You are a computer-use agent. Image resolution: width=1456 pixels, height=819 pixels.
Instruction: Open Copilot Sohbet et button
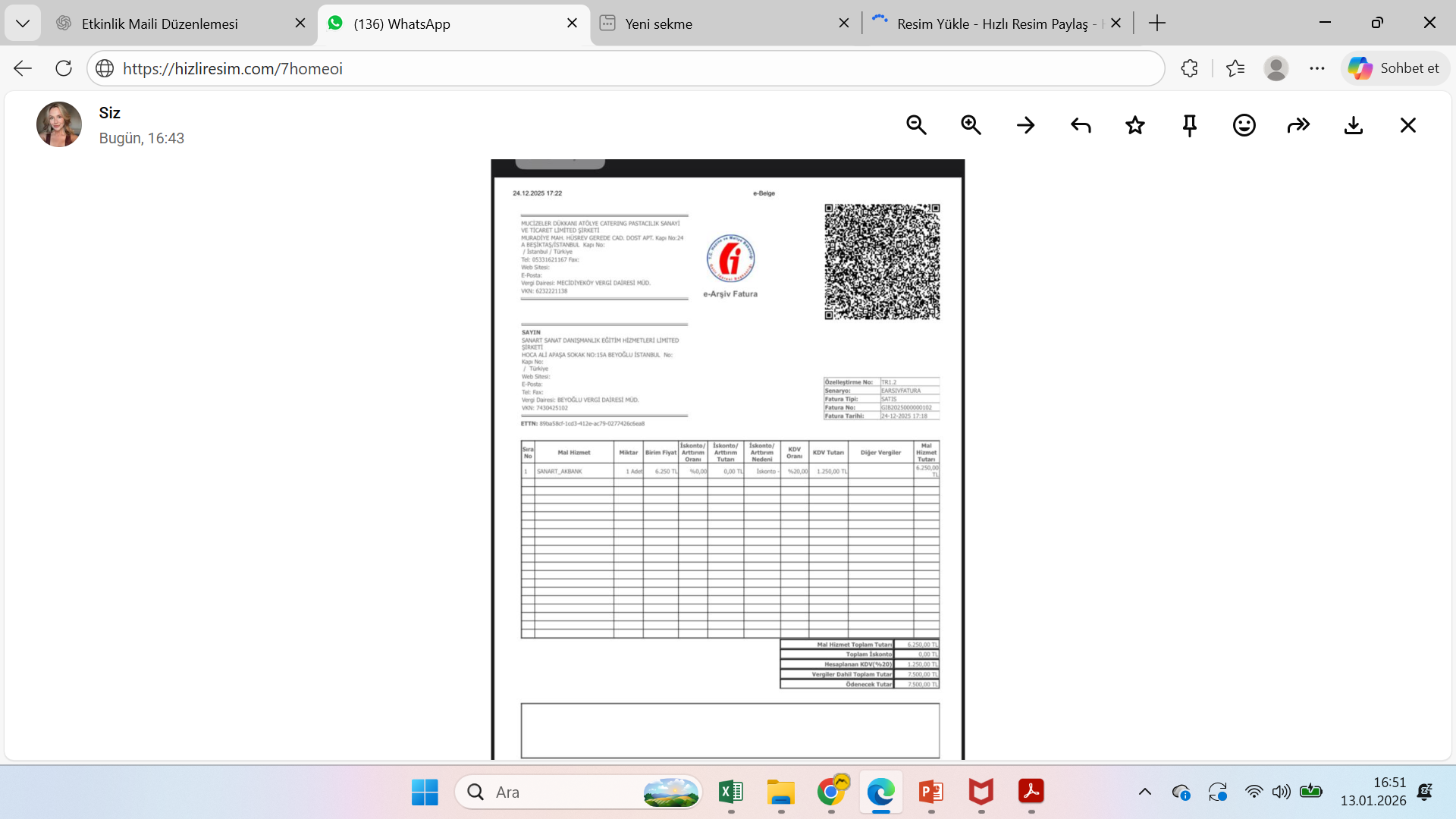[1394, 68]
